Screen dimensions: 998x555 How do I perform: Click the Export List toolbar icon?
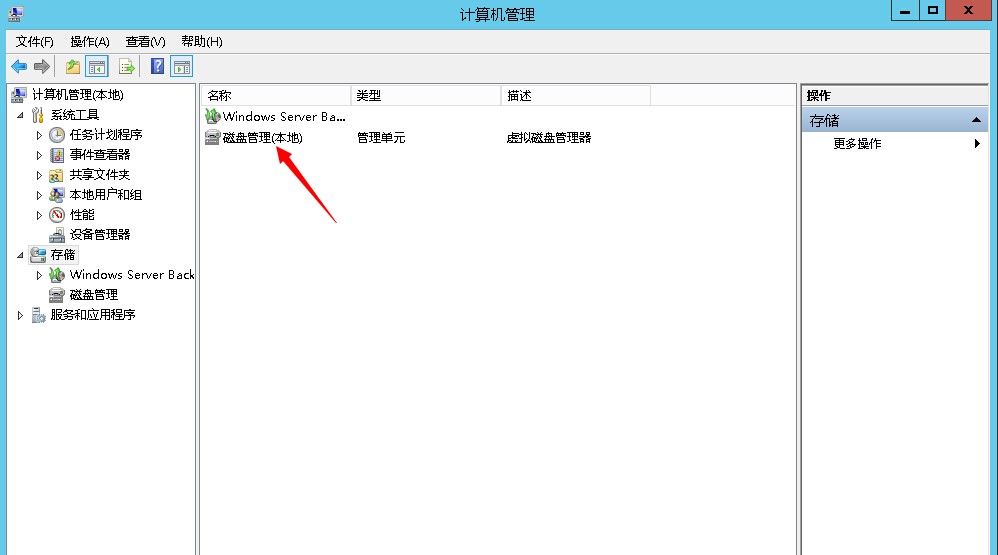[127, 67]
